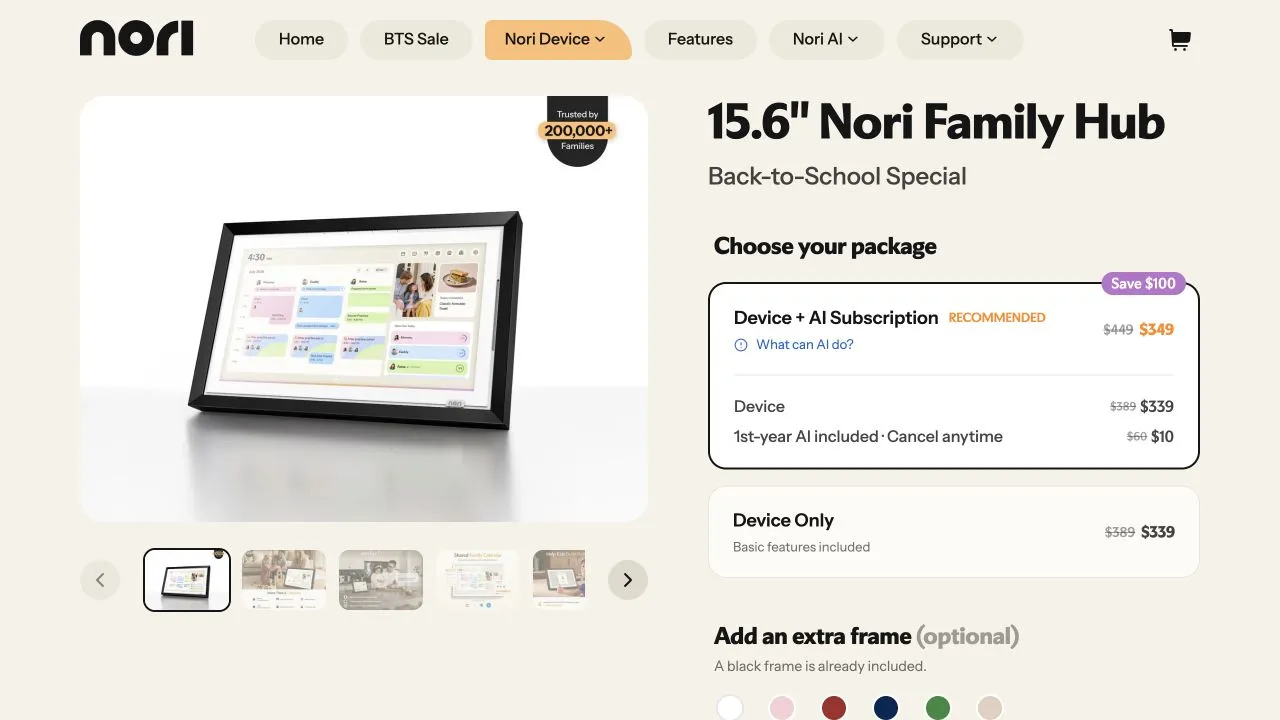
Task: Click the next image arrow
Action: [x=628, y=580]
